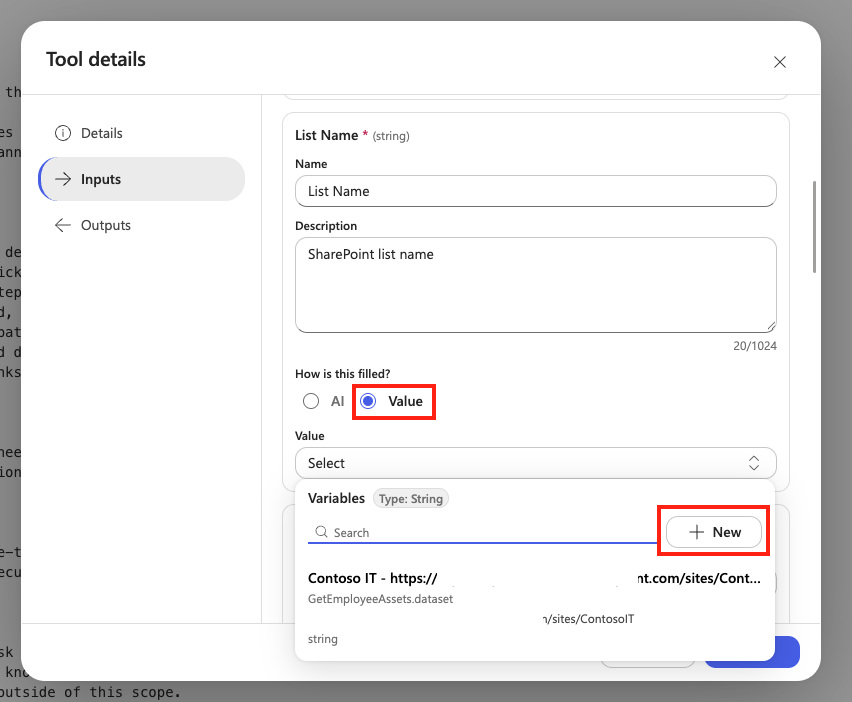Click the search magnifier icon
The image size is (852, 702).
coord(321,532)
